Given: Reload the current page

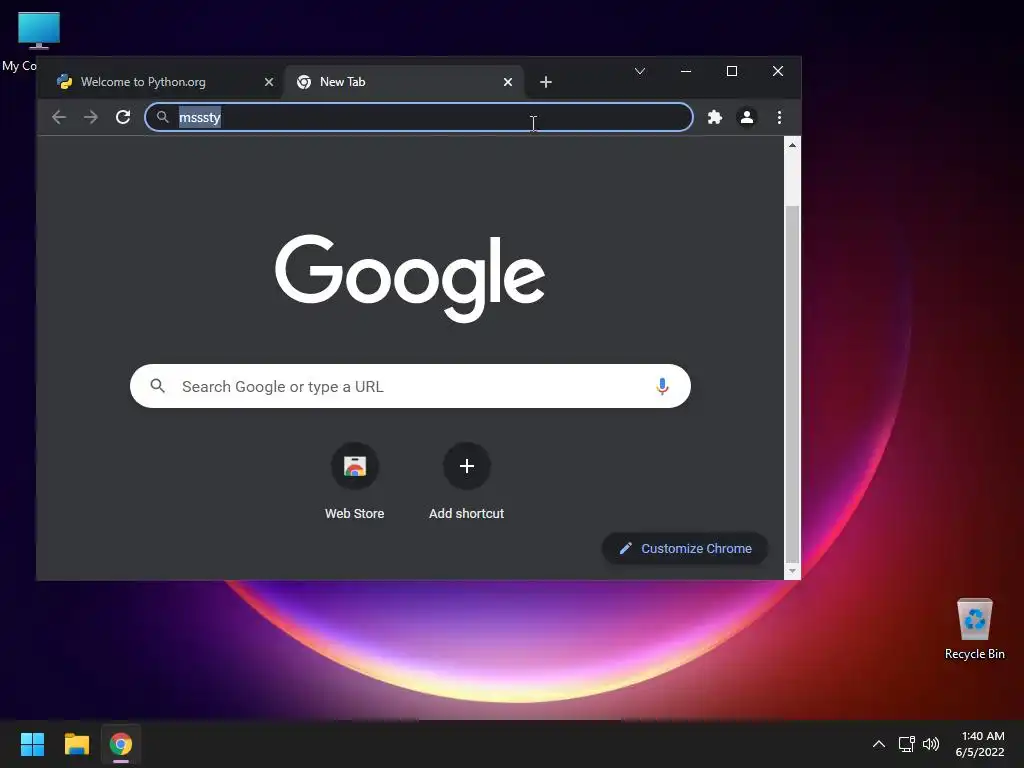Looking at the screenshot, I should coord(123,118).
